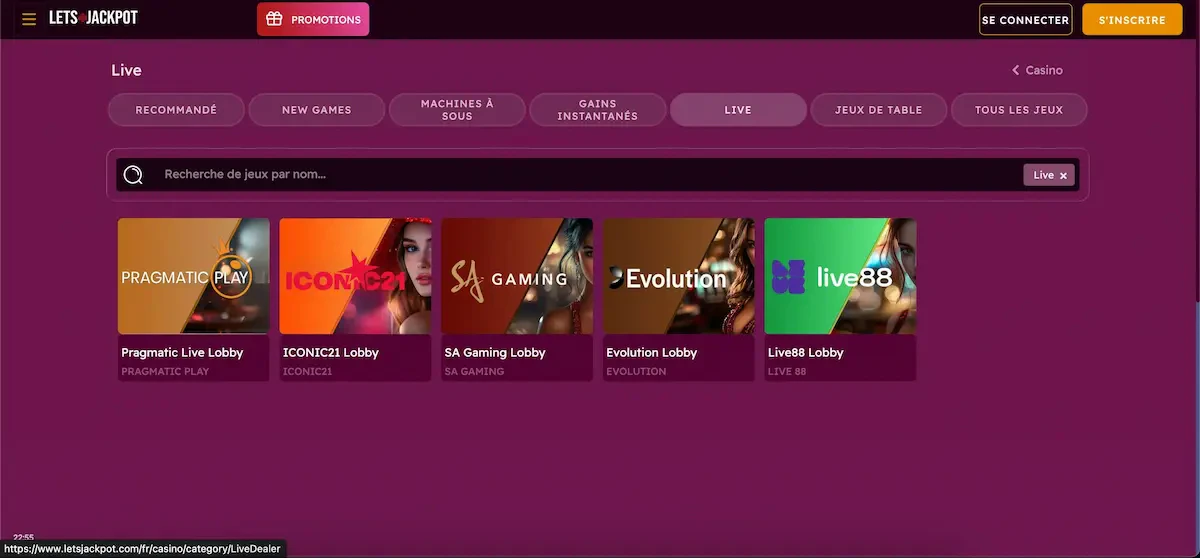Open the hamburger menu icon
The width and height of the screenshot is (1200, 558).
pos(29,19)
